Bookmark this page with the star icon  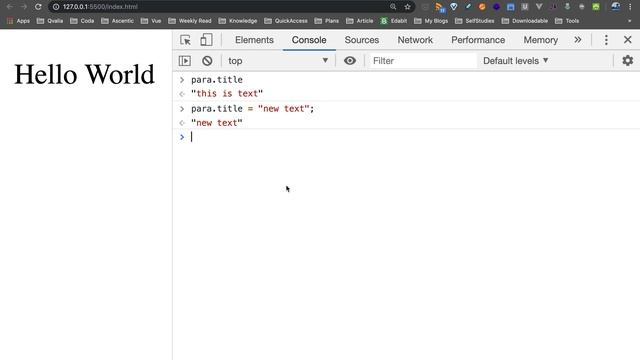pos(407,7)
